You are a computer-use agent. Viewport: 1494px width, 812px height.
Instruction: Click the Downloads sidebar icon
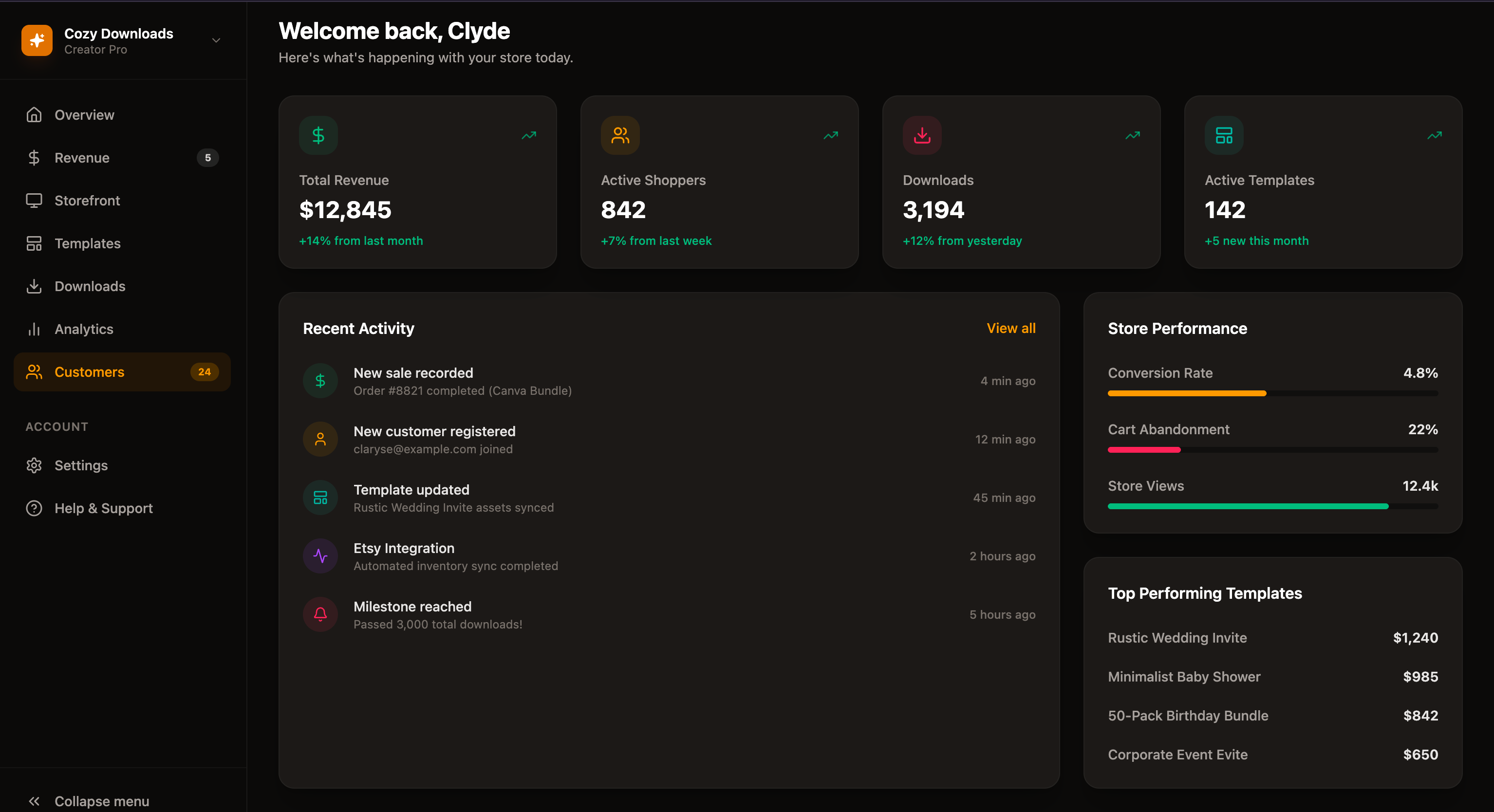(x=34, y=286)
